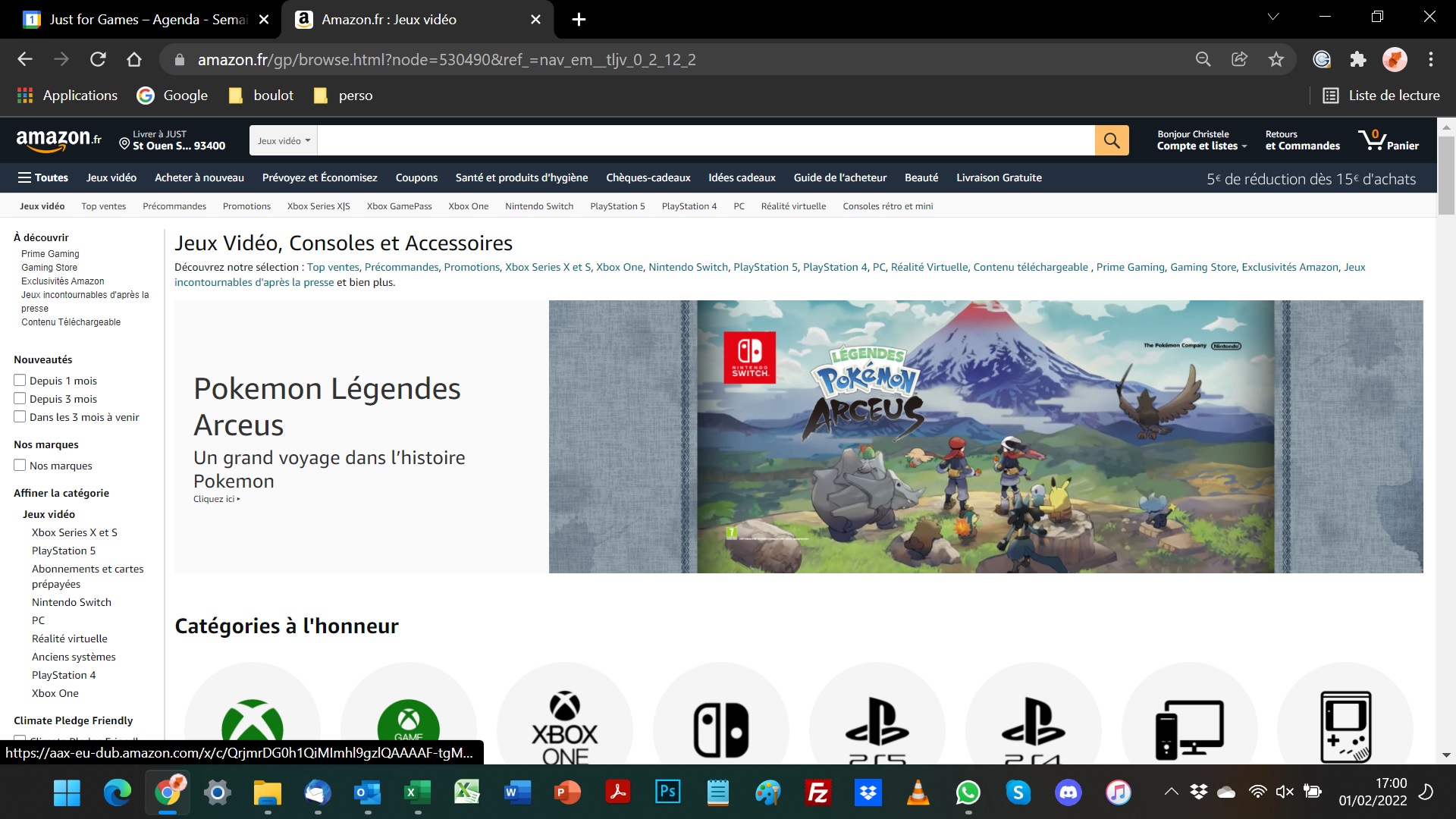1456x819 pixels.
Task: Click the page vertical scrollbar thumb
Action: [x=1445, y=174]
